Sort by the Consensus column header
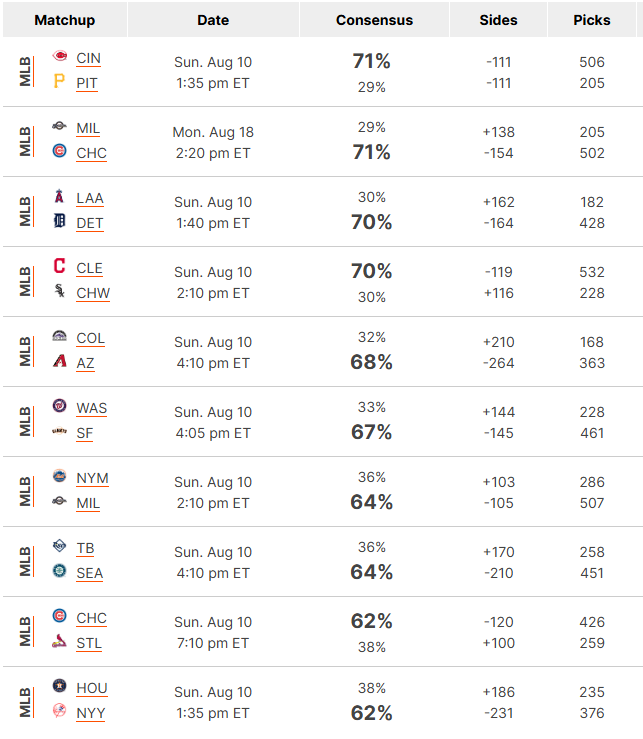Viewport: 643px width, 739px height. coord(374,20)
